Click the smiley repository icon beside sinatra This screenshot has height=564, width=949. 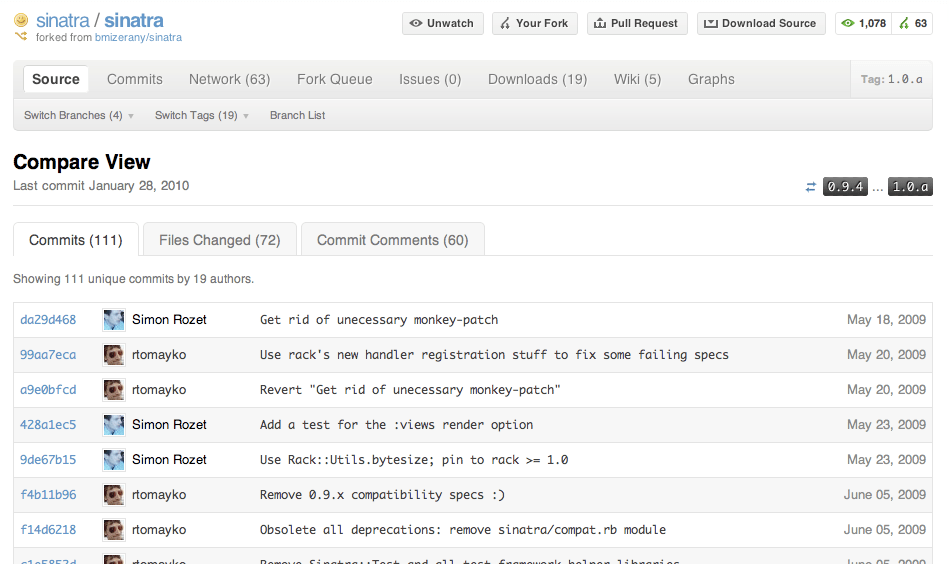[x=21, y=20]
